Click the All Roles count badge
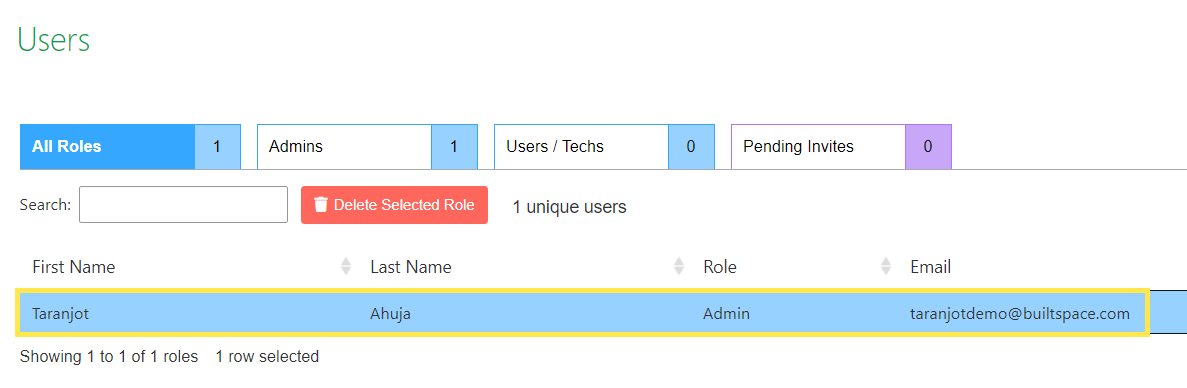 click(x=217, y=147)
